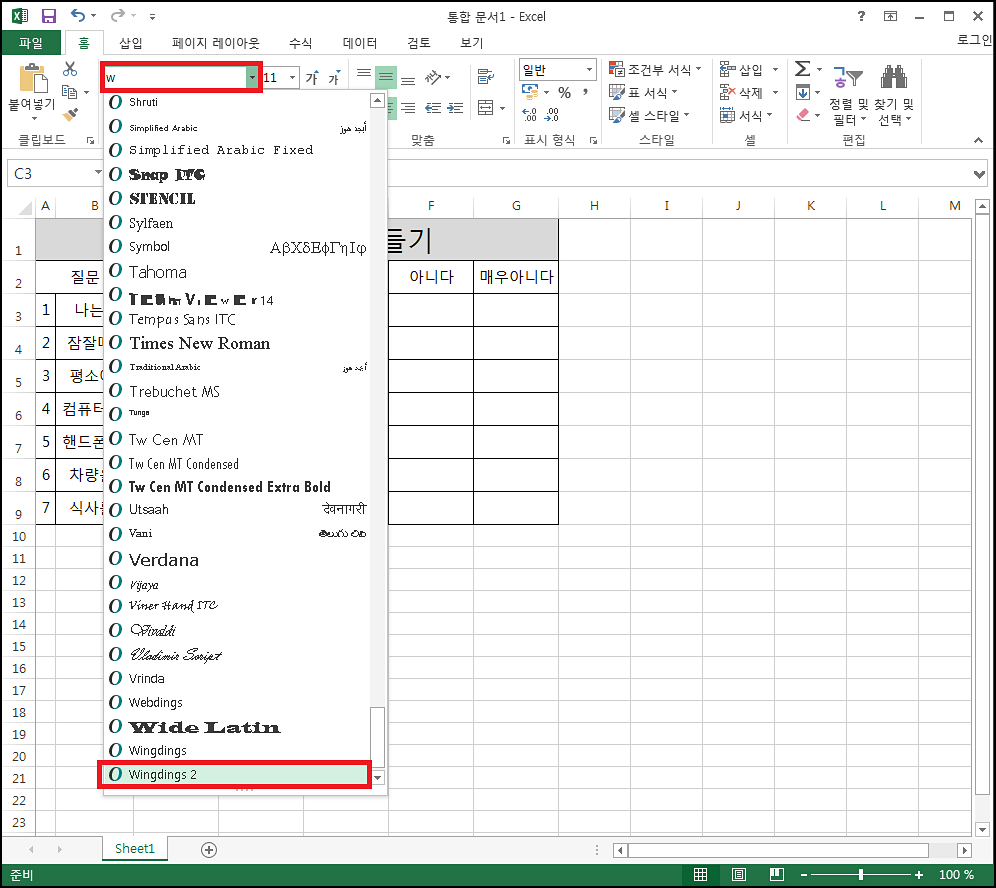Screen dimensions: 996x888
Task: Open the 삽입 ribbon tab
Action: point(131,43)
